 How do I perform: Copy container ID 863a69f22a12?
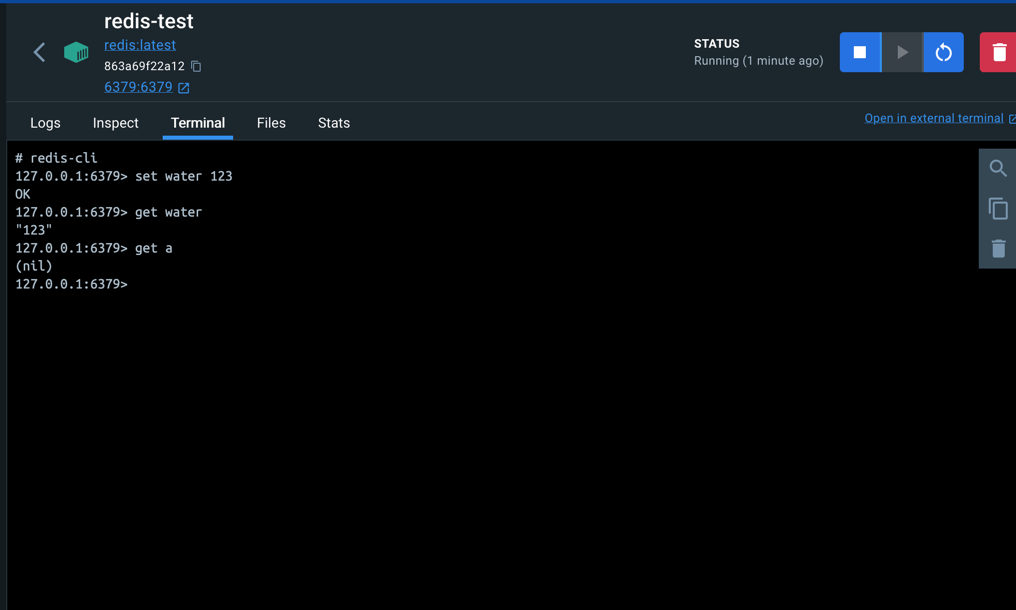(196, 66)
